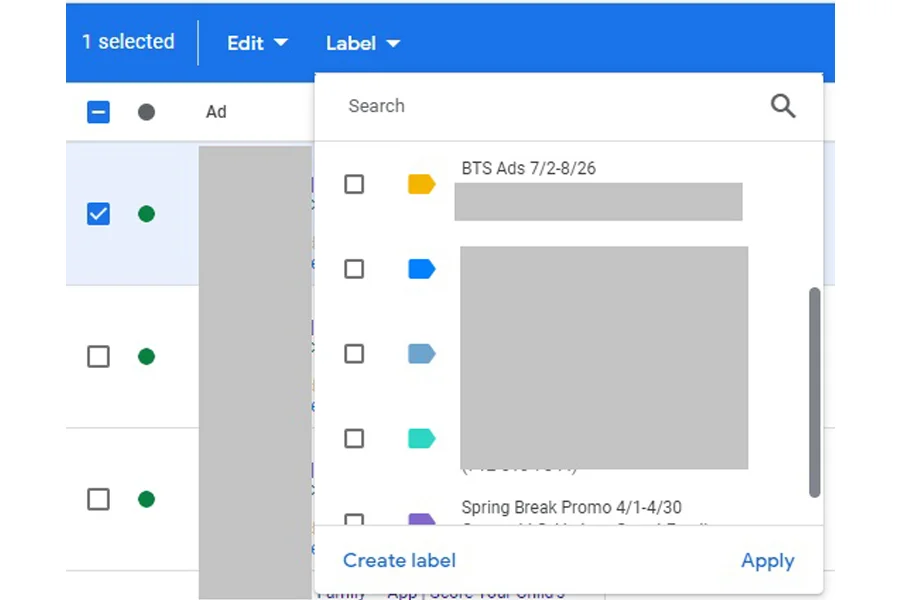Click the light blue label tag icon
The image size is (900, 600).
pos(421,354)
